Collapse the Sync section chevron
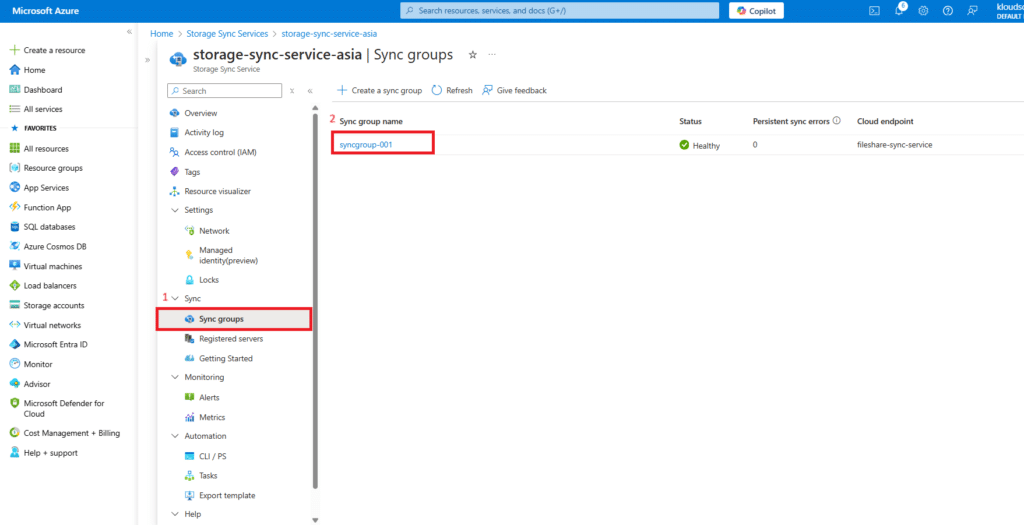 (175, 299)
